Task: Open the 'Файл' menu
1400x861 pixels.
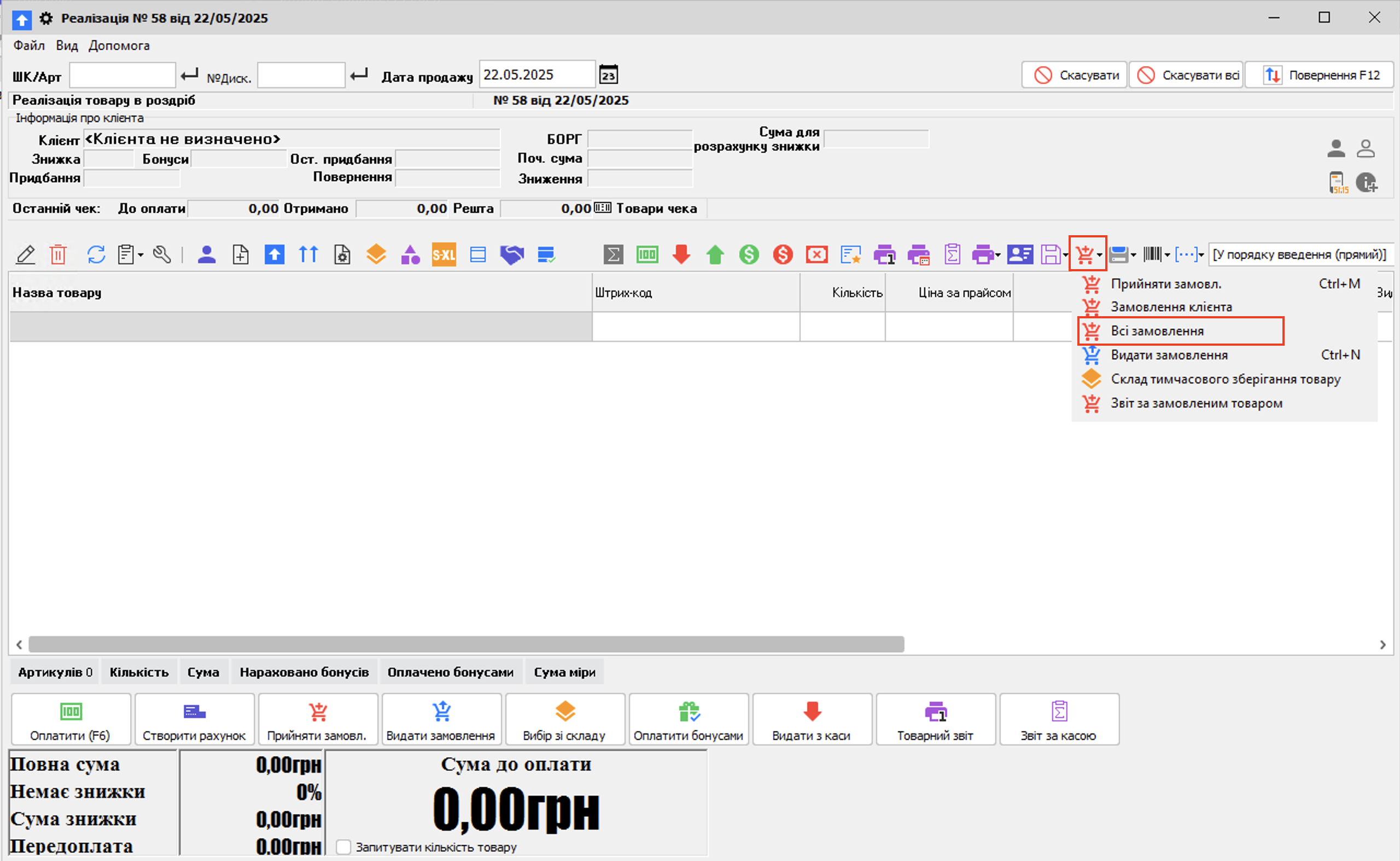Action: coord(28,45)
